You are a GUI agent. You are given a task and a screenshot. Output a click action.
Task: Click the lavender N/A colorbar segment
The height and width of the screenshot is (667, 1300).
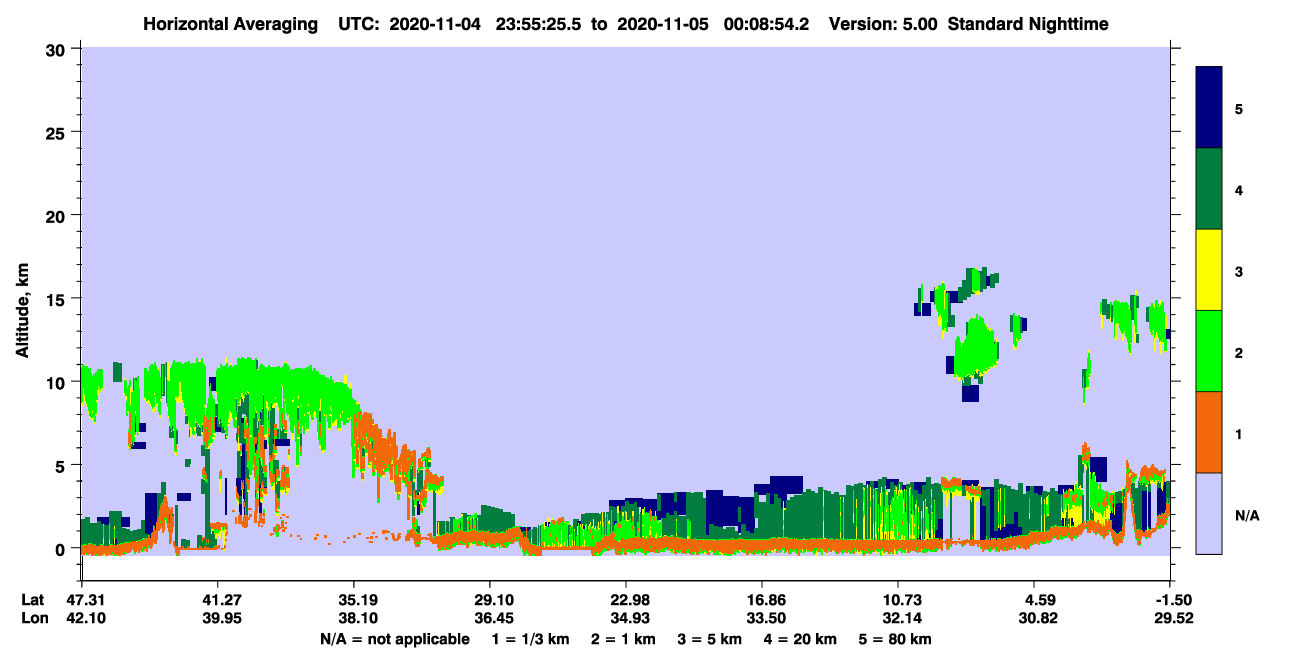coord(1209,513)
